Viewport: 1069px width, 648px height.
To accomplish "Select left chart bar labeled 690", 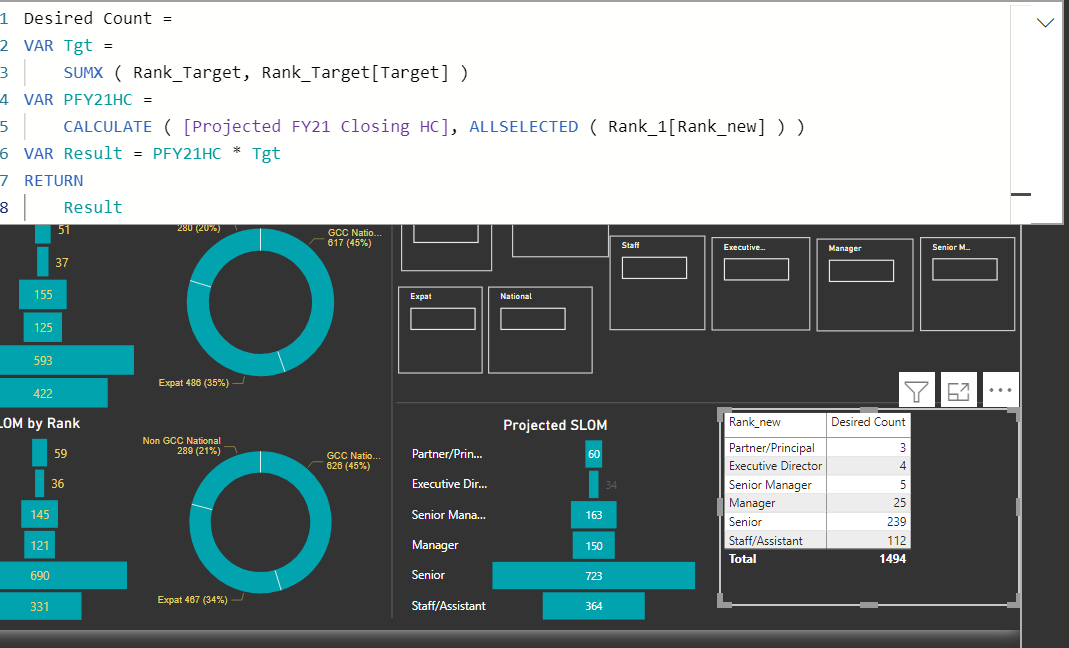I will 63,576.
